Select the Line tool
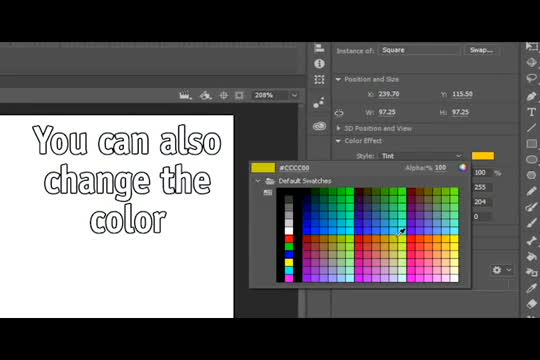 click(531, 128)
